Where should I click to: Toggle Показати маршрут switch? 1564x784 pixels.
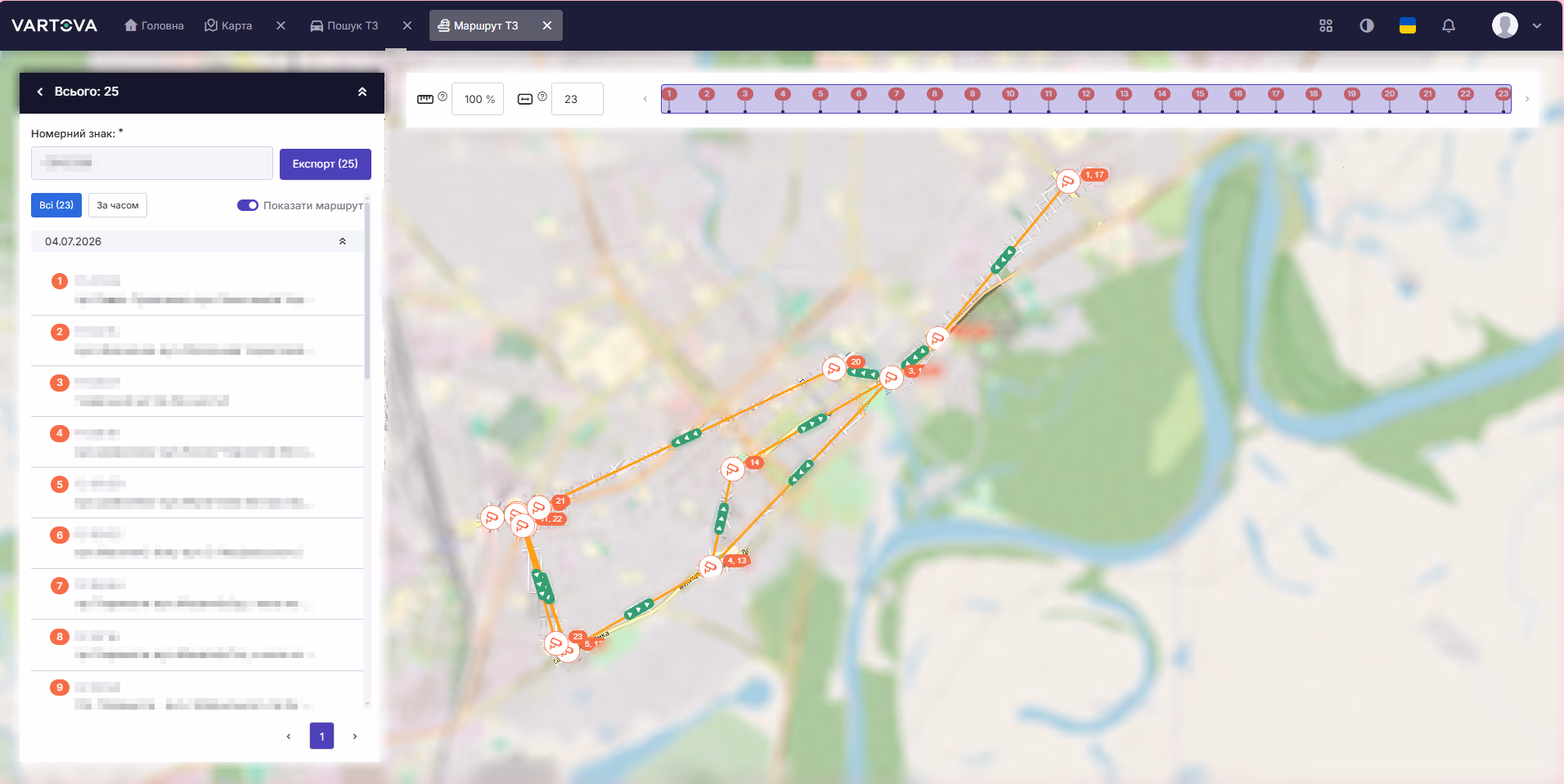click(x=248, y=205)
